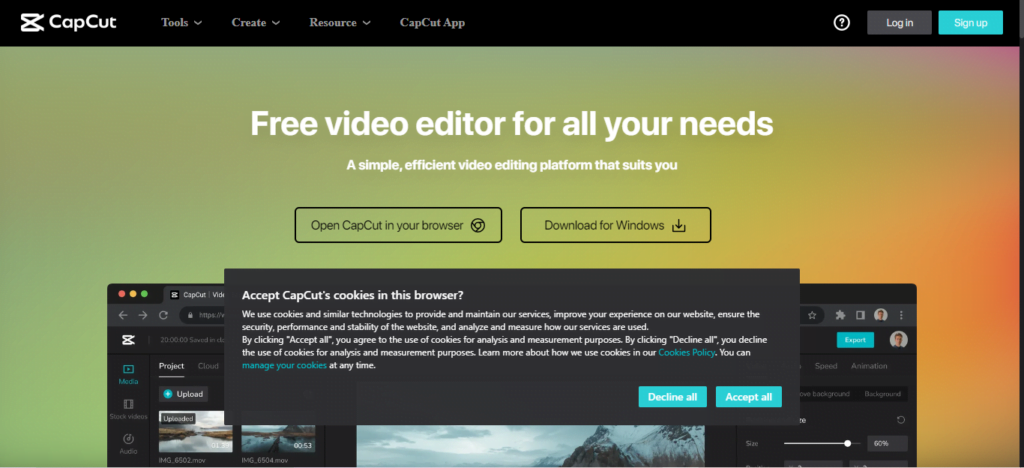The height and width of the screenshot is (468, 1024).
Task: Expand the Tools dropdown menu
Action: pyautogui.click(x=182, y=22)
